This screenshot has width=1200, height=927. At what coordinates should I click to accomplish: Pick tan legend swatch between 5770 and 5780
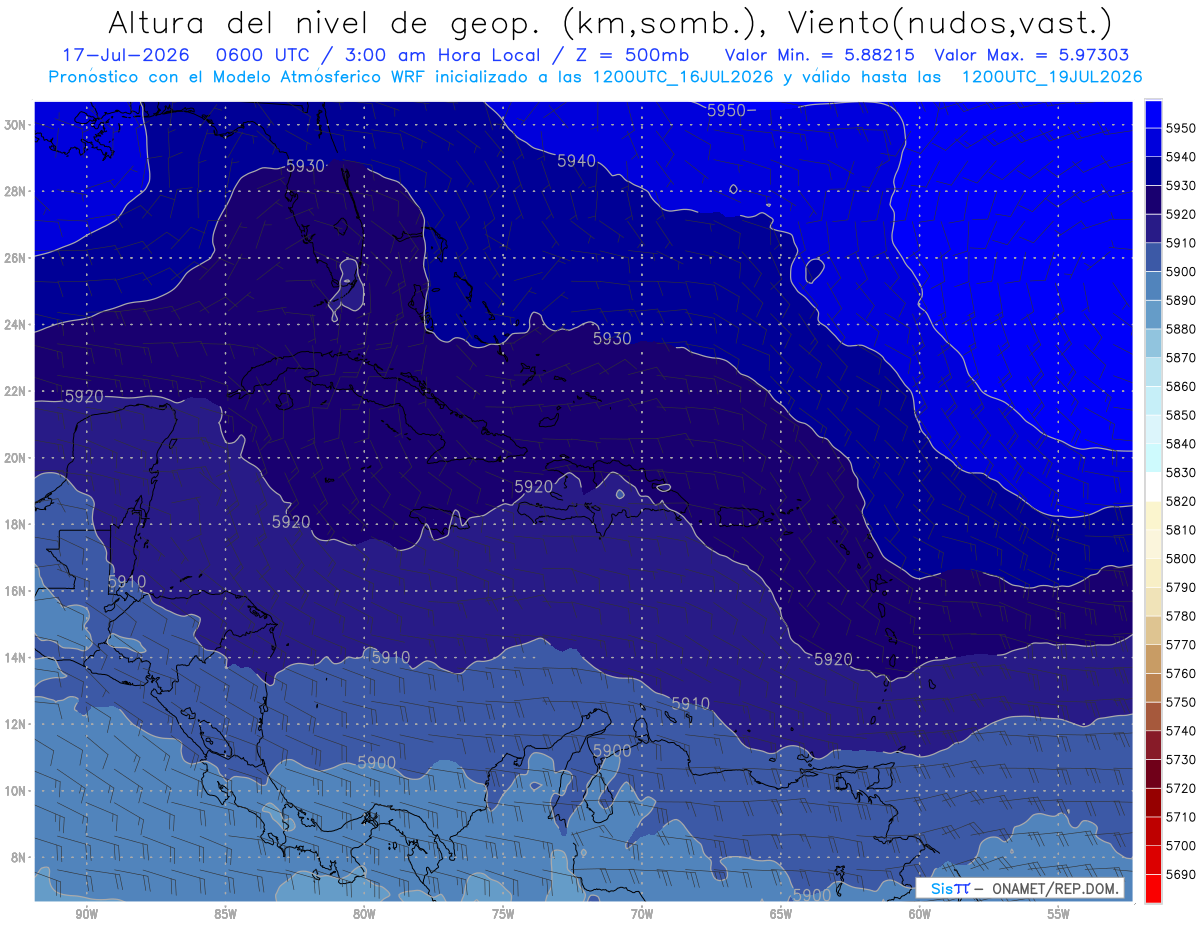(1153, 629)
